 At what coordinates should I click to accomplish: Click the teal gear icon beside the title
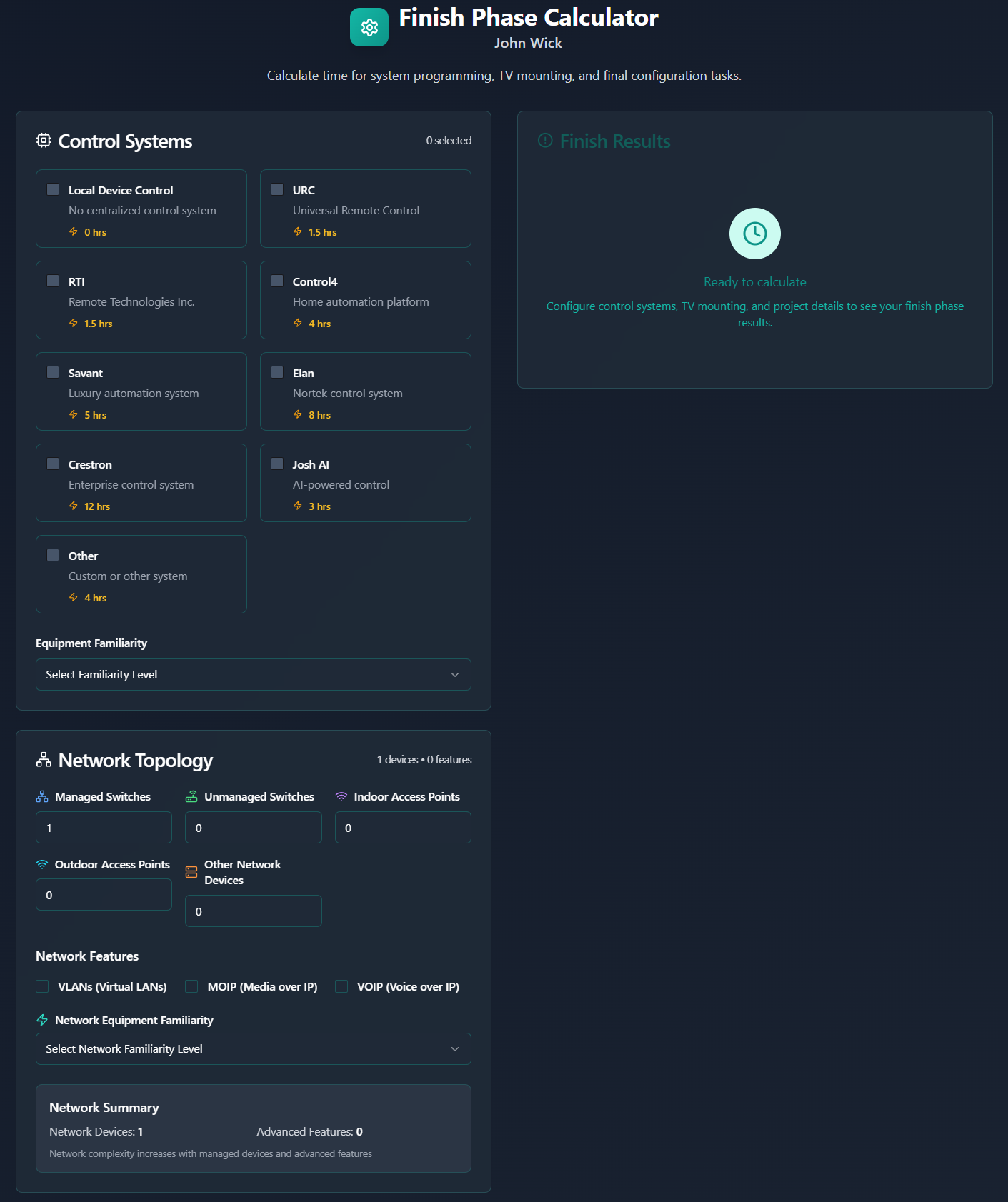369,27
